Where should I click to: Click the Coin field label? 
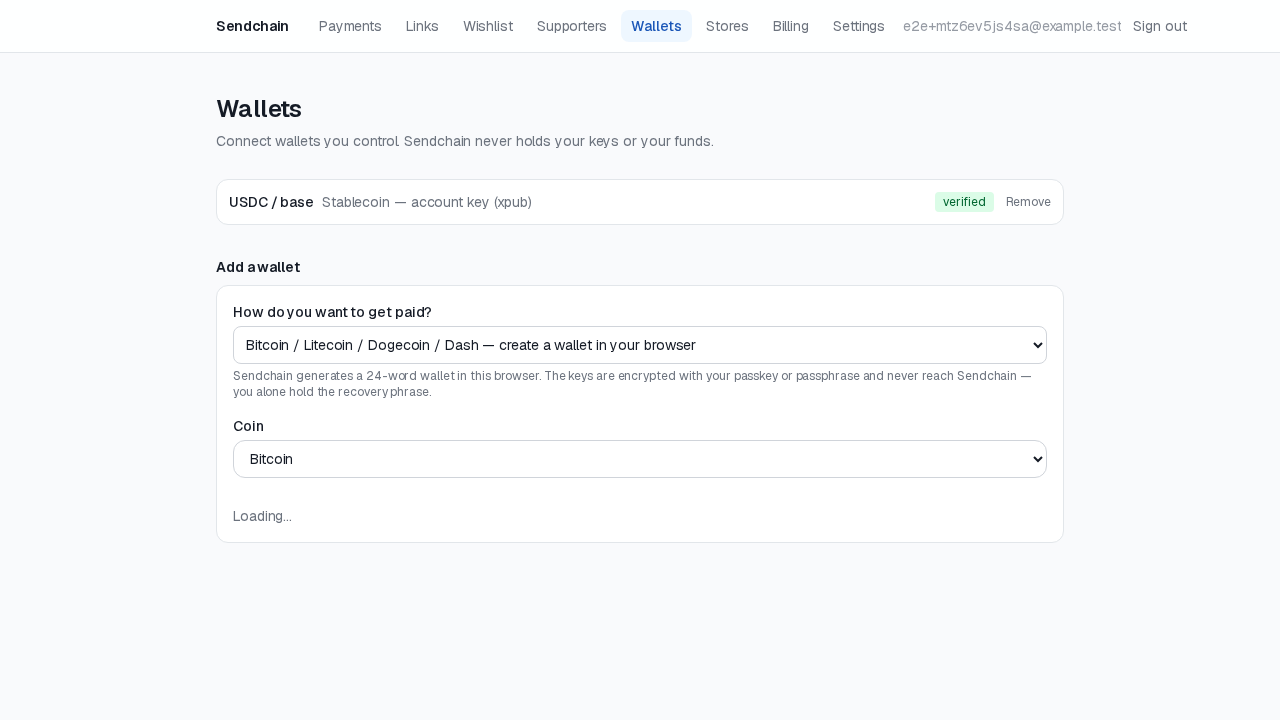click(248, 426)
